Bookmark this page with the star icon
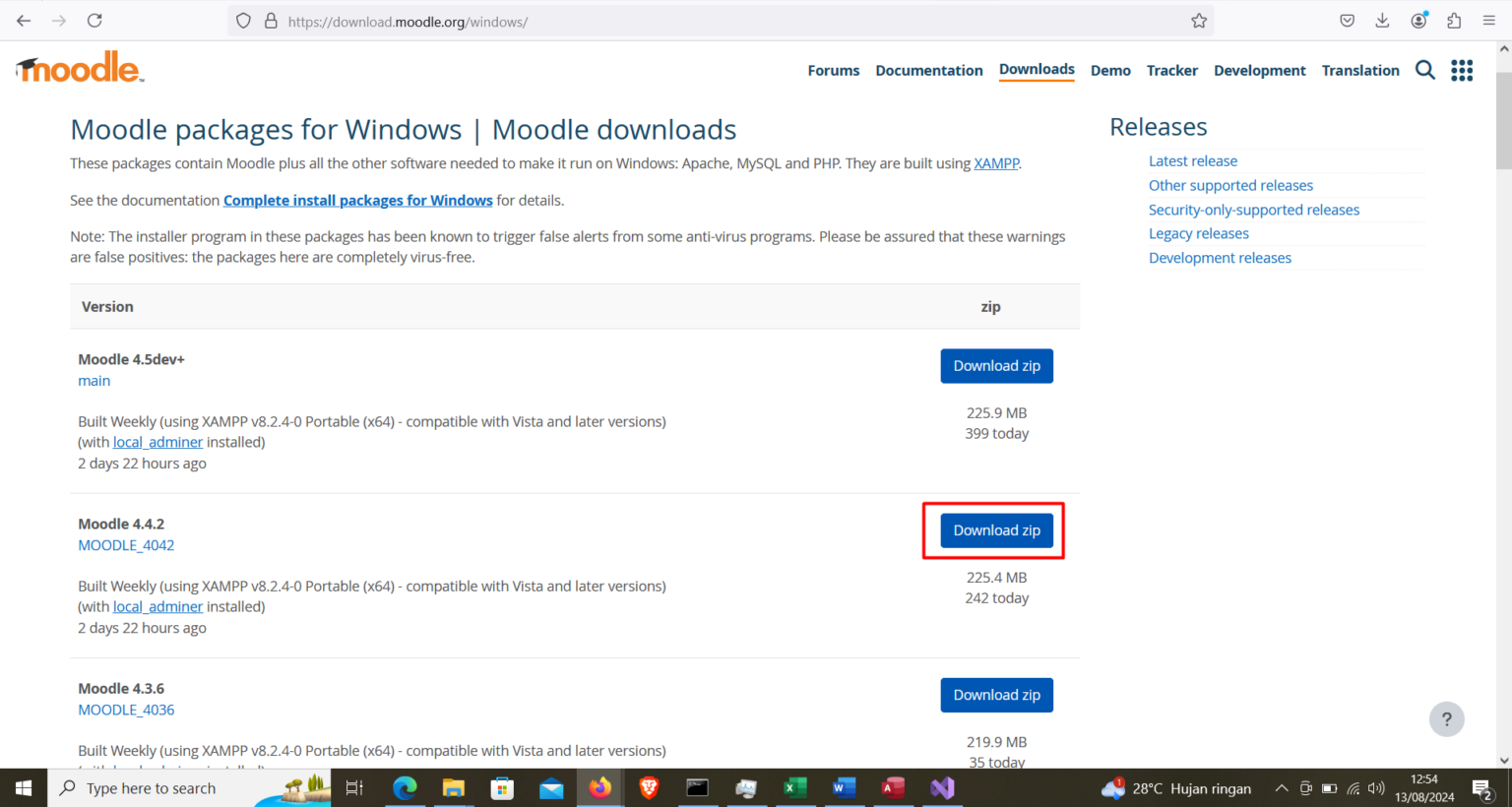The image size is (1512, 807). 1199,21
